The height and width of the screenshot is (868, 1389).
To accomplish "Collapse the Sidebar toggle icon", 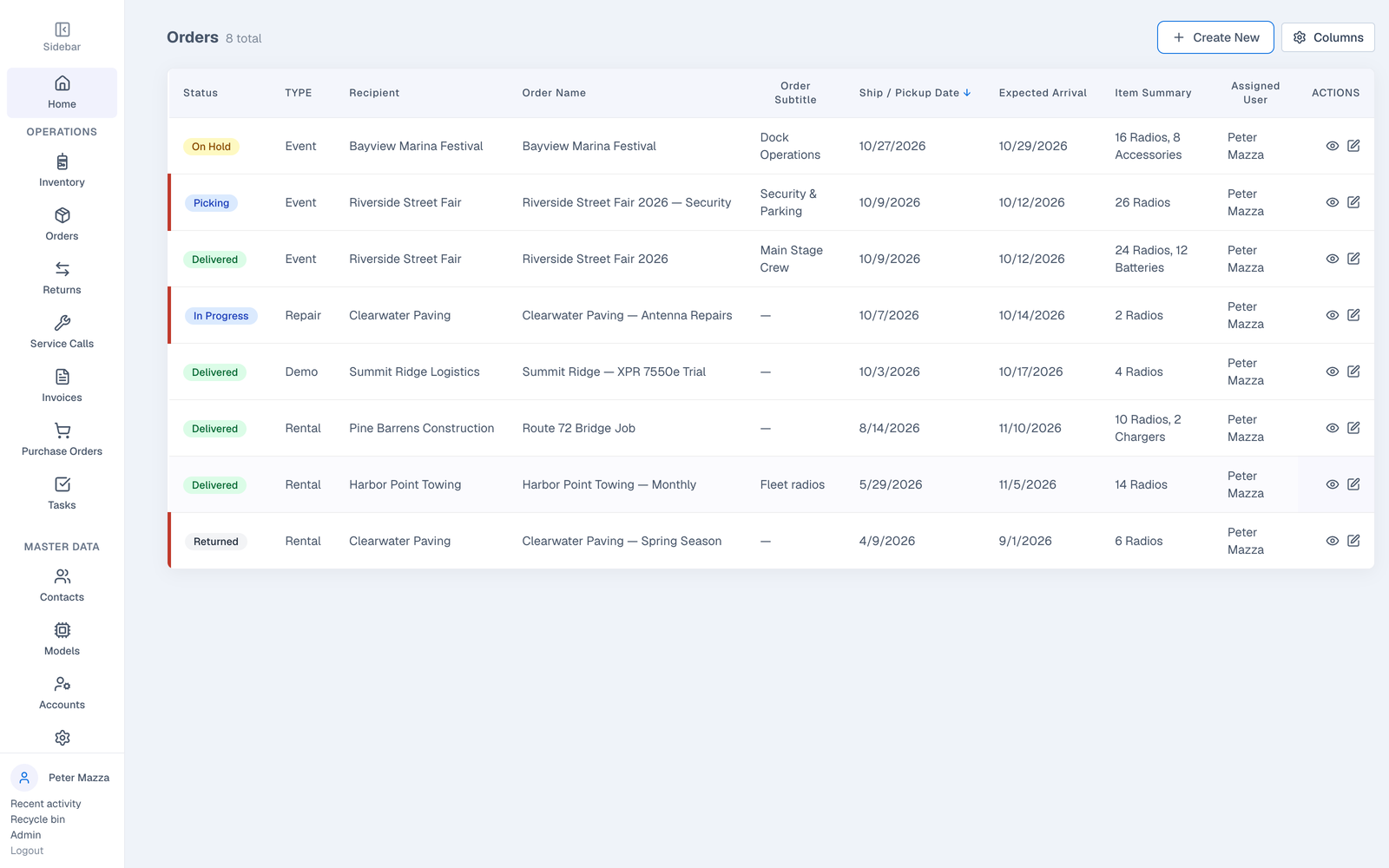I will click(x=62, y=30).
